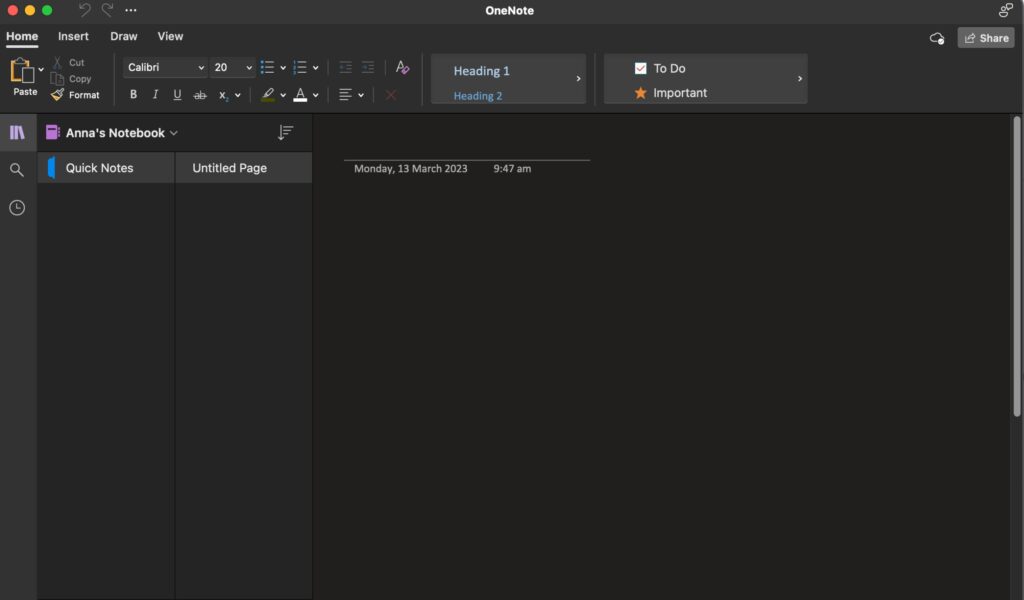Click the paragraph alignment icon
1024x600 pixels.
coord(345,95)
